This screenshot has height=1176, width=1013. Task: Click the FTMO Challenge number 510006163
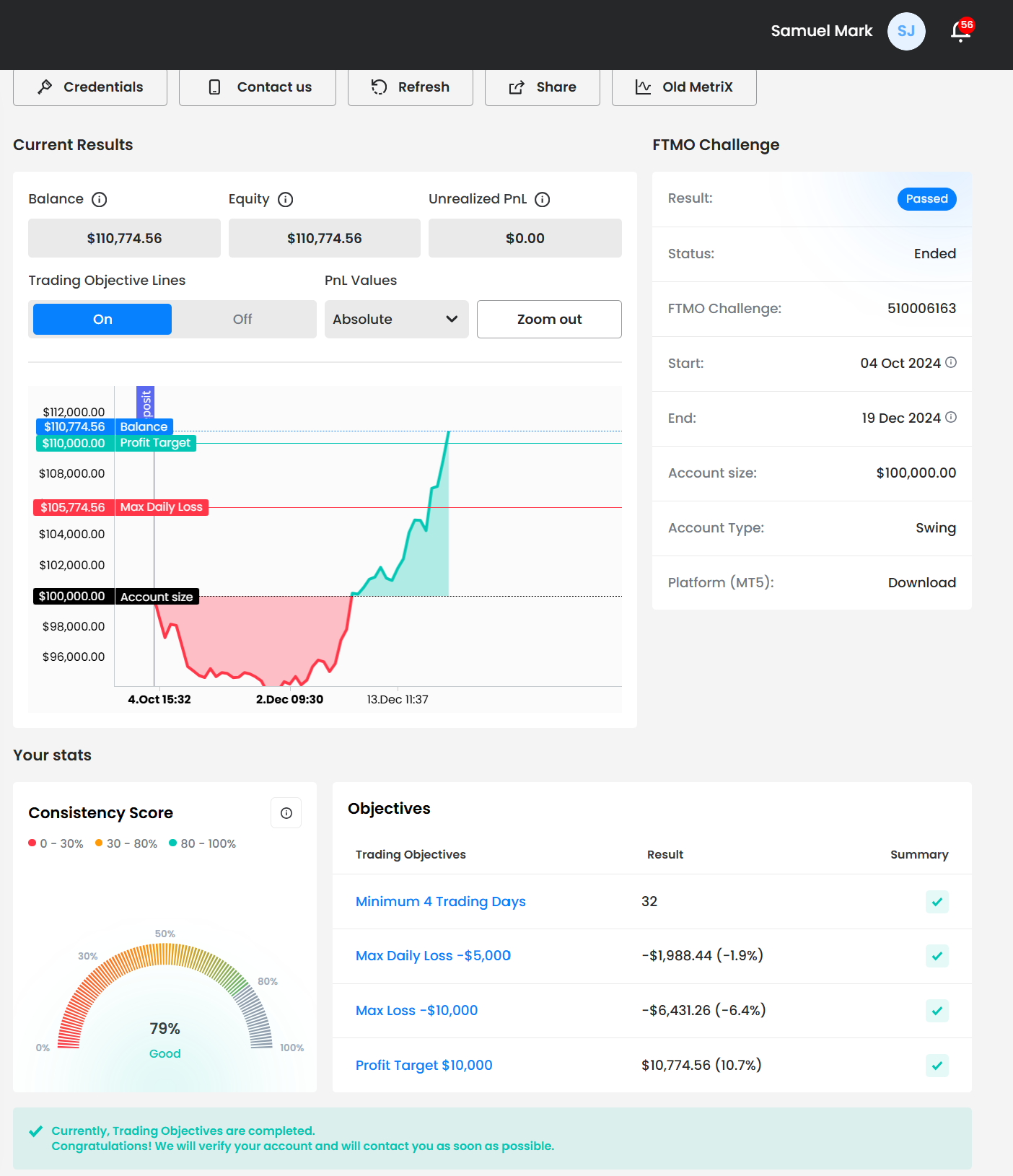922,309
